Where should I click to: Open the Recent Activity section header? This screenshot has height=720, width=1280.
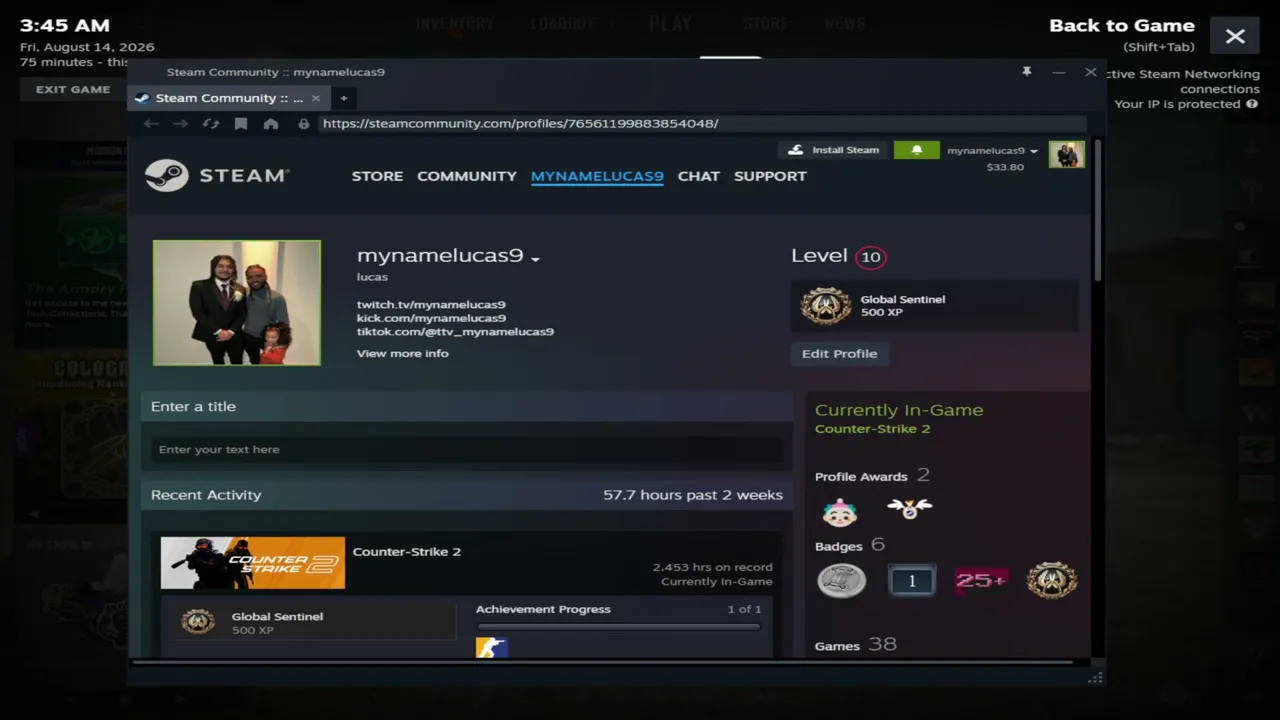206,495
